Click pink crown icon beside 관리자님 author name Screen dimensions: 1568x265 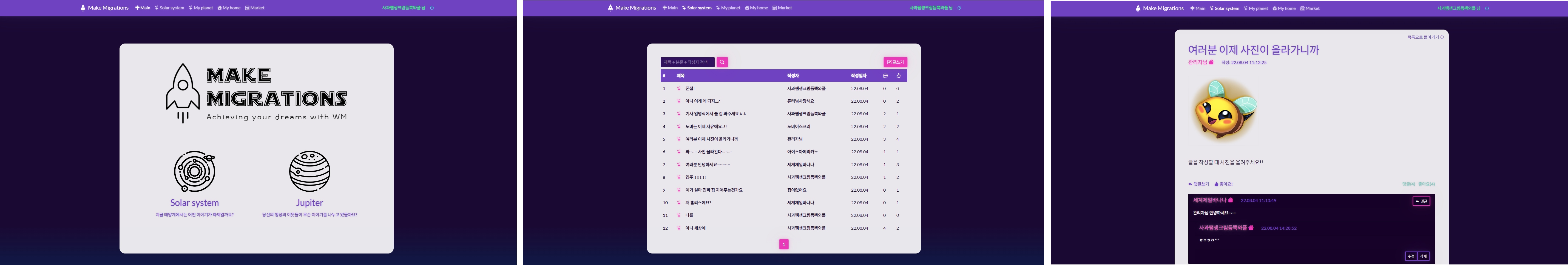1211,62
